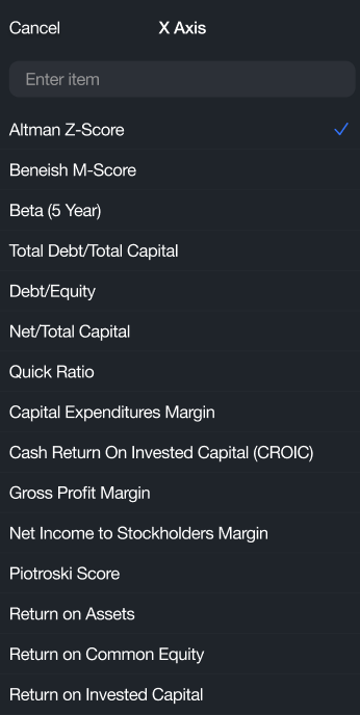Select Net Income to Stockholders Margin

click(x=180, y=533)
